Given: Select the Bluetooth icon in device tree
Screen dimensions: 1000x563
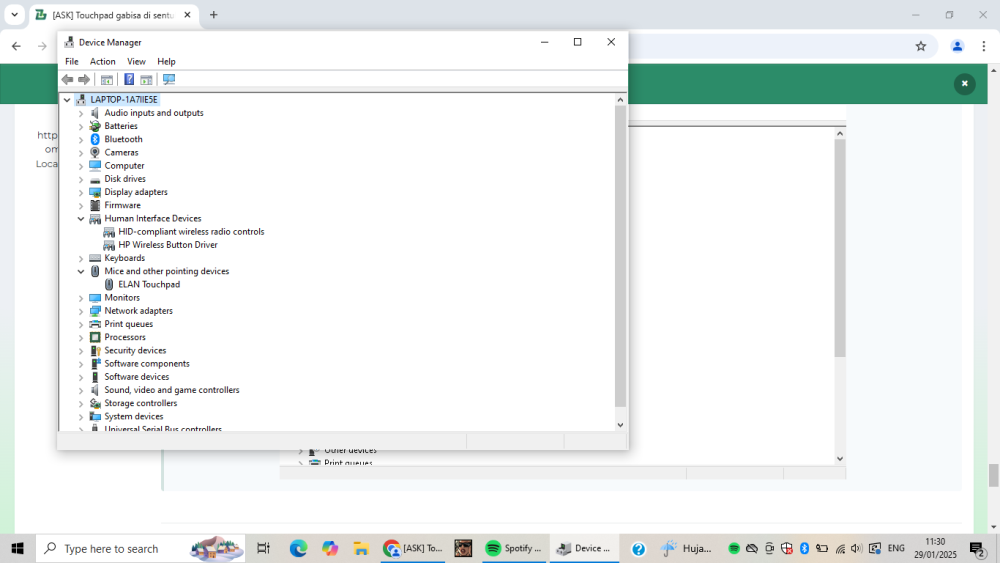Looking at the screenshot, I should [95, 139].
